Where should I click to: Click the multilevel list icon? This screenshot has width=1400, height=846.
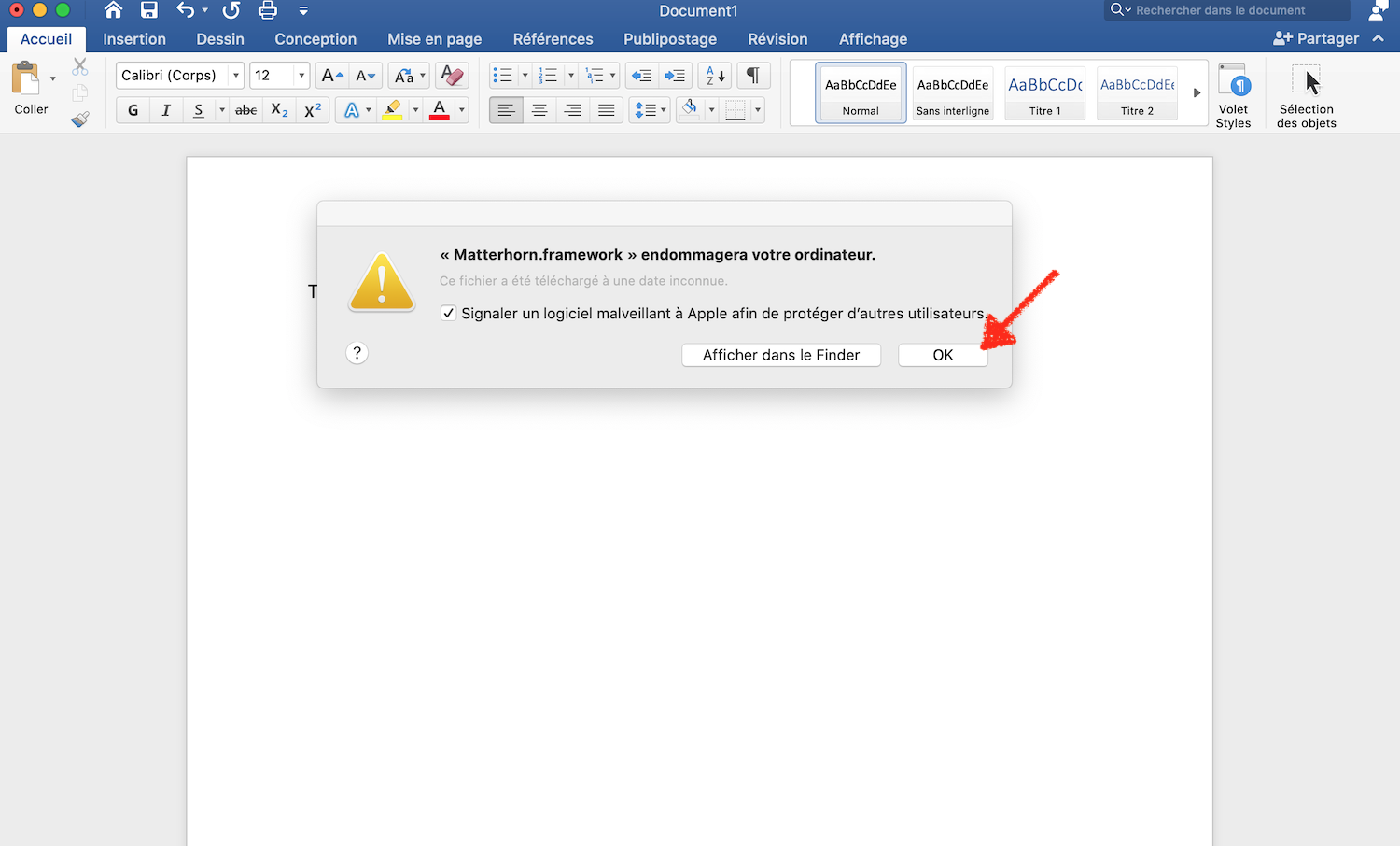pos(595,76)
